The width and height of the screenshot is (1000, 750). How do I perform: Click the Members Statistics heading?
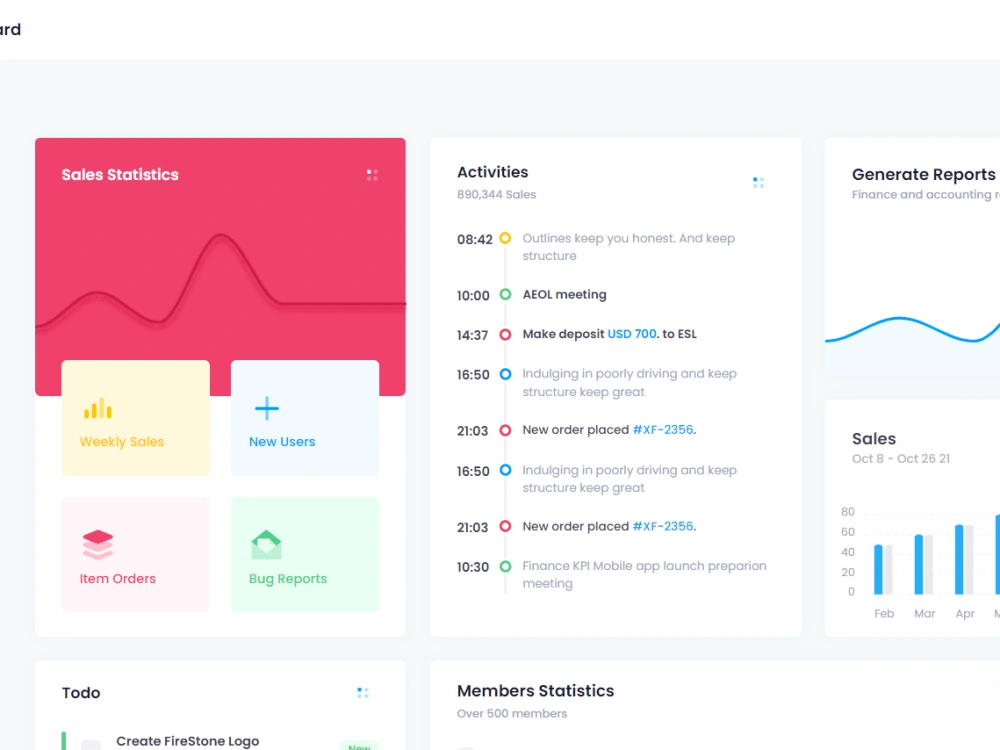[535, 691]
